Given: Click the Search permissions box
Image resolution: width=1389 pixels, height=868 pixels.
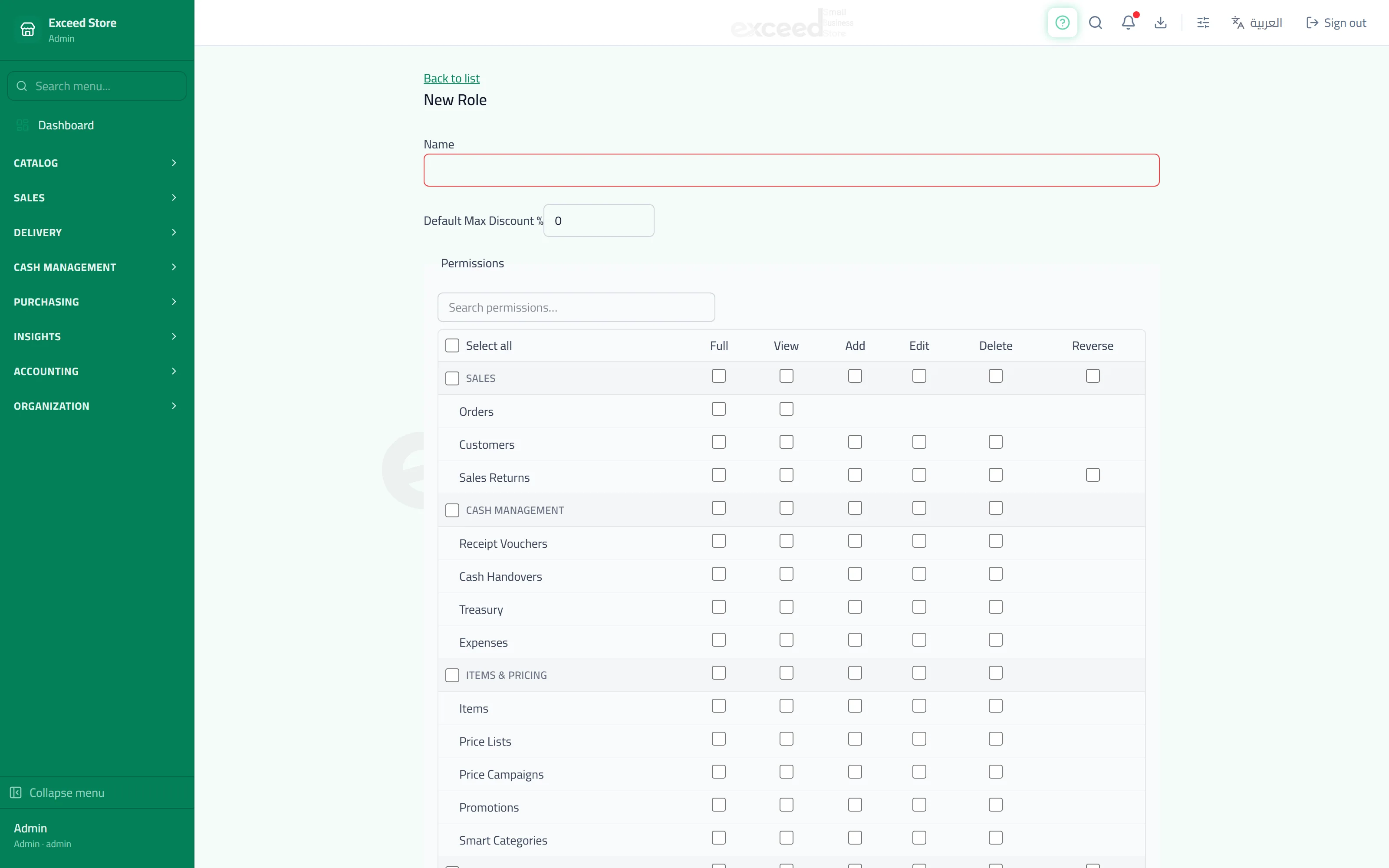Looking at the screenshot, I should (576, 307).
